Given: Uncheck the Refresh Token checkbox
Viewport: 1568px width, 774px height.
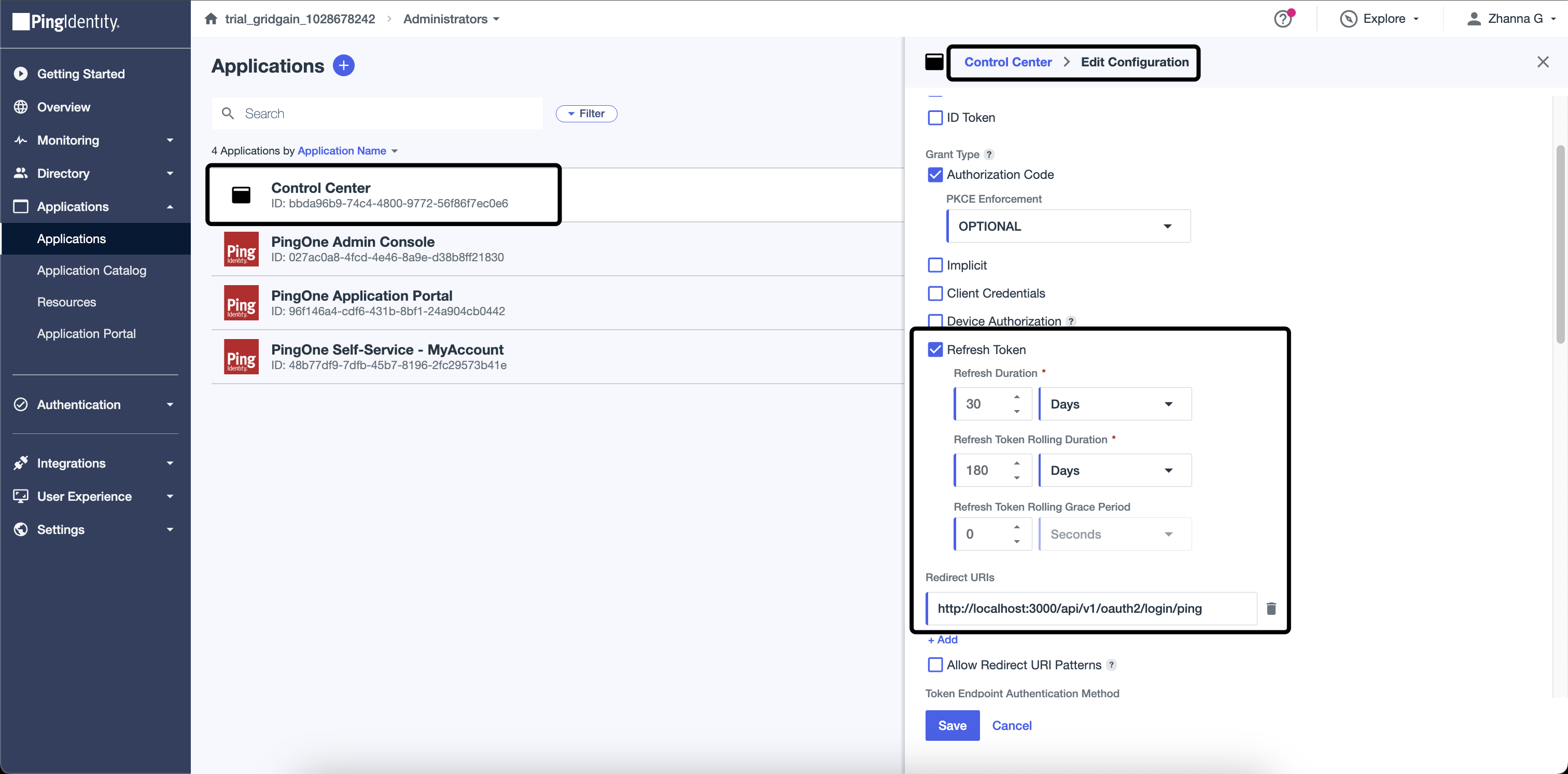Looking at the screenshot, I should tap(935, 350).
